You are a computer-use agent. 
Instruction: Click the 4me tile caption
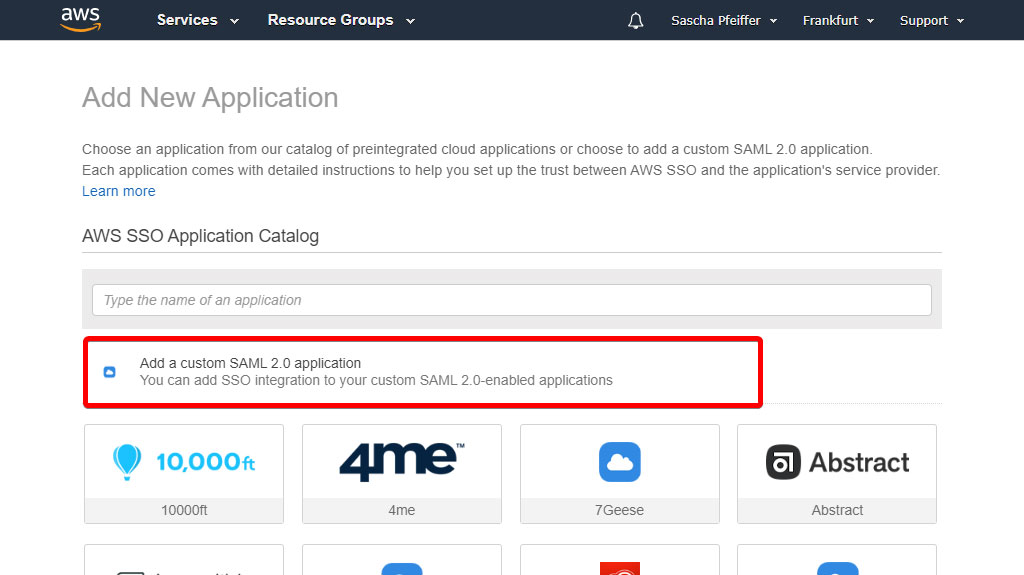(402, 510)
